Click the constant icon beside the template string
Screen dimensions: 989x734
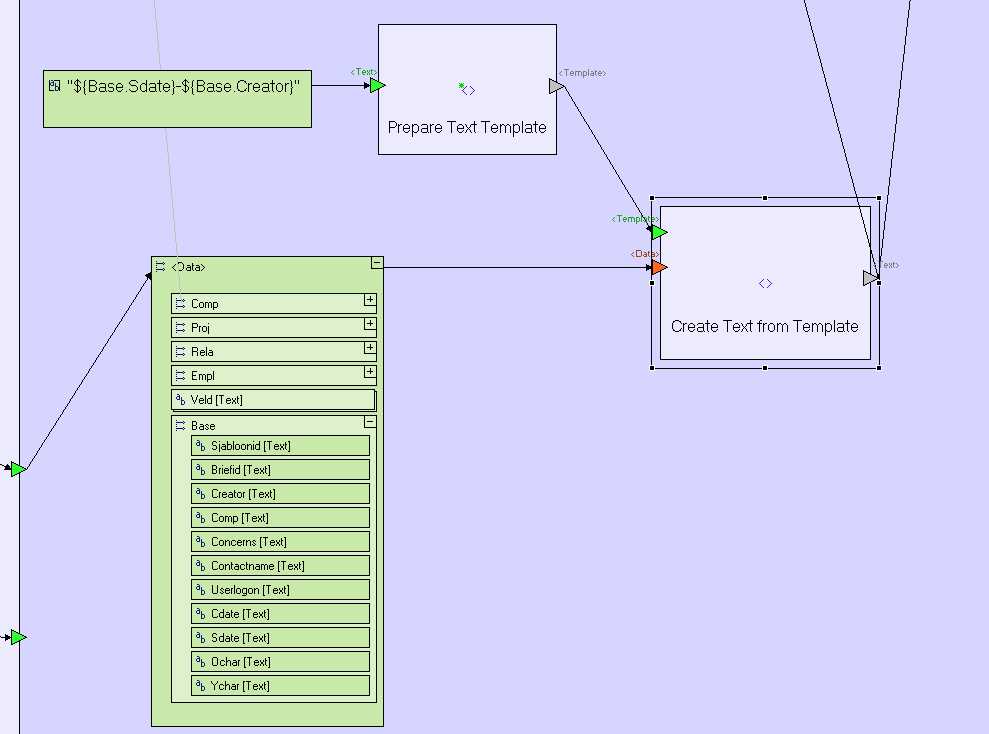(x=55, y=87)
